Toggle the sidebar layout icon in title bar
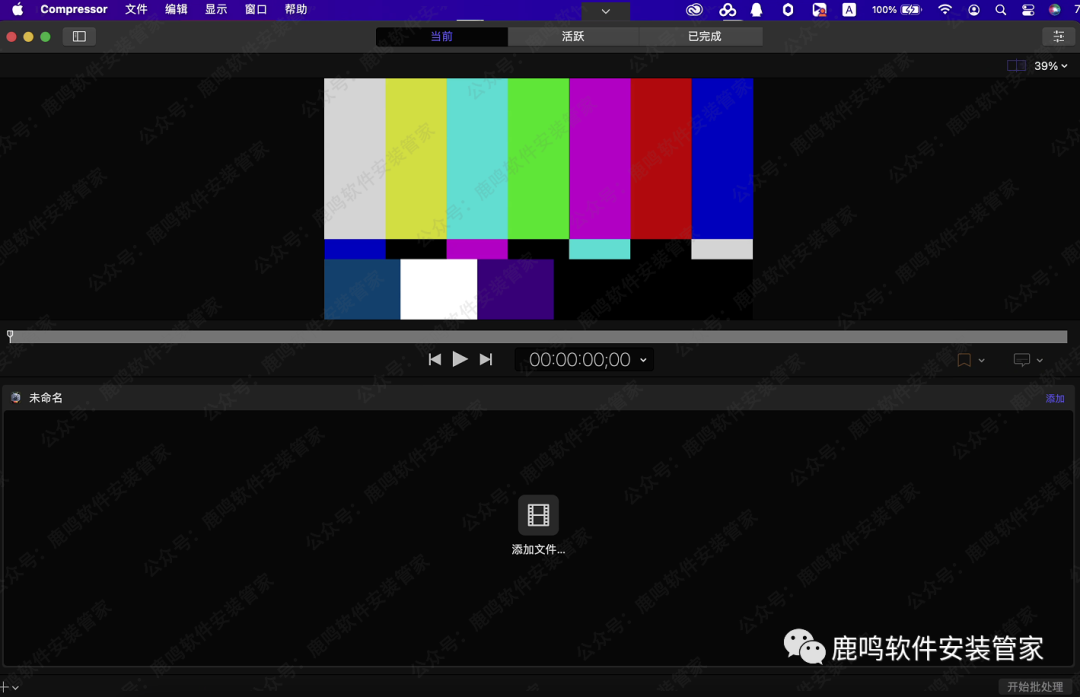Screen dimensions: 1080x697 [x=79, y=36]
